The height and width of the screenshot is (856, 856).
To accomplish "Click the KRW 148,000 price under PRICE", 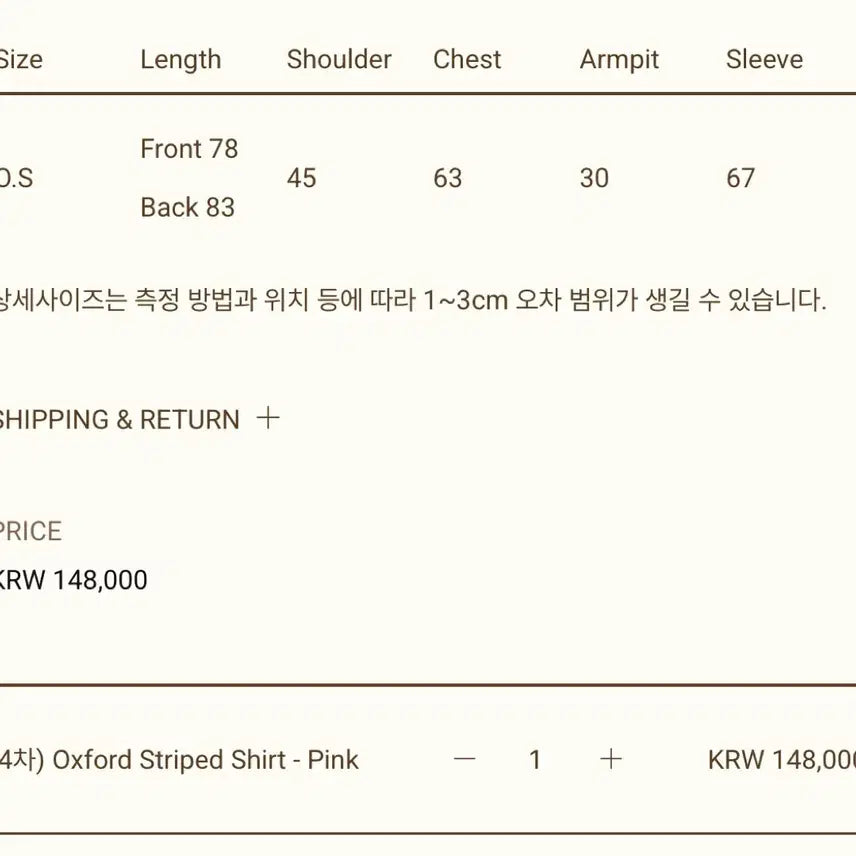I will click(x=73, y=579).
